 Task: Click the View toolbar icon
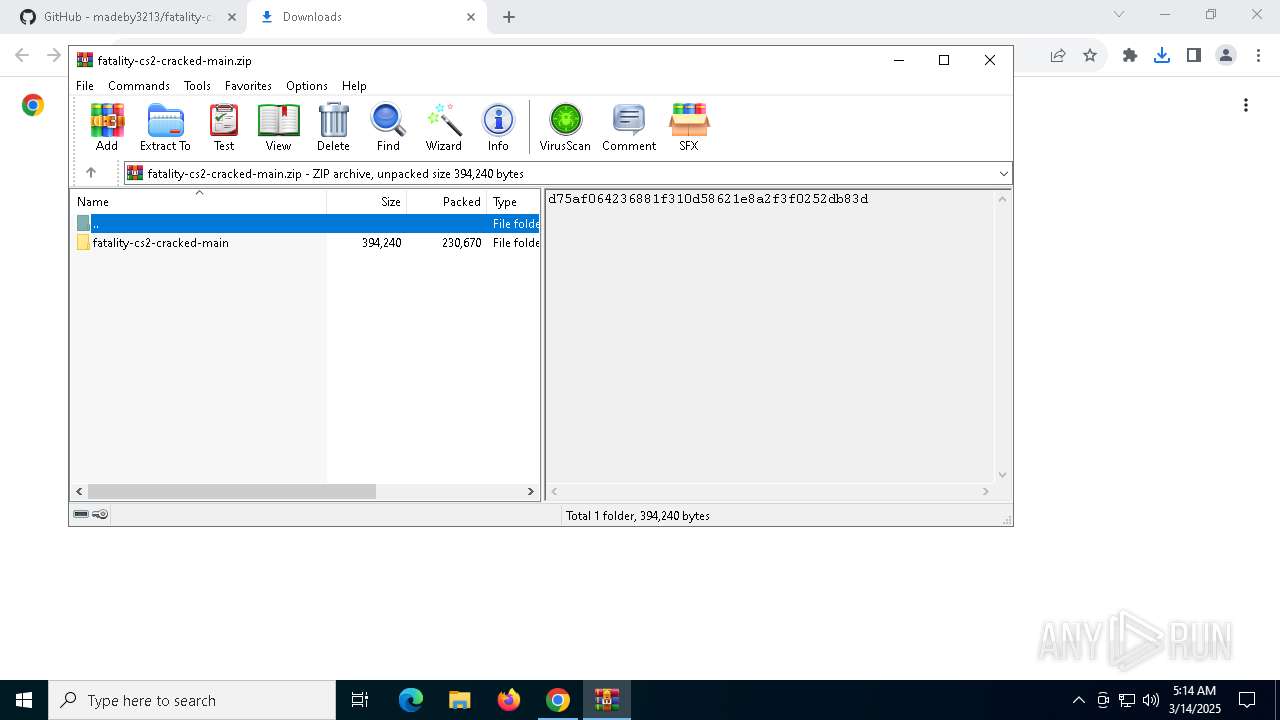pos(278,127)
